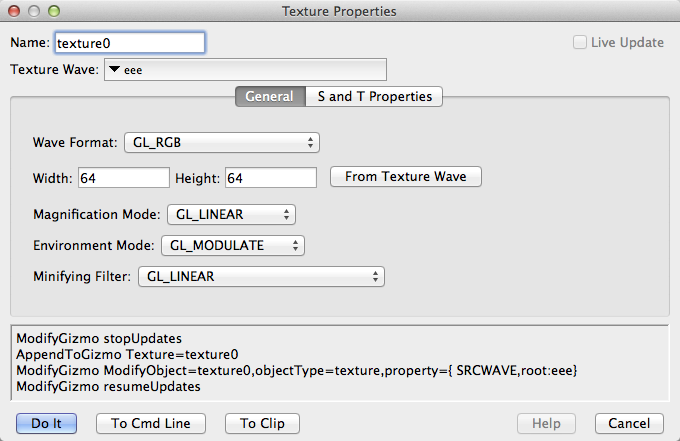Click the Do It button
This screenshot has height=441, width=680.
point(46,423)
